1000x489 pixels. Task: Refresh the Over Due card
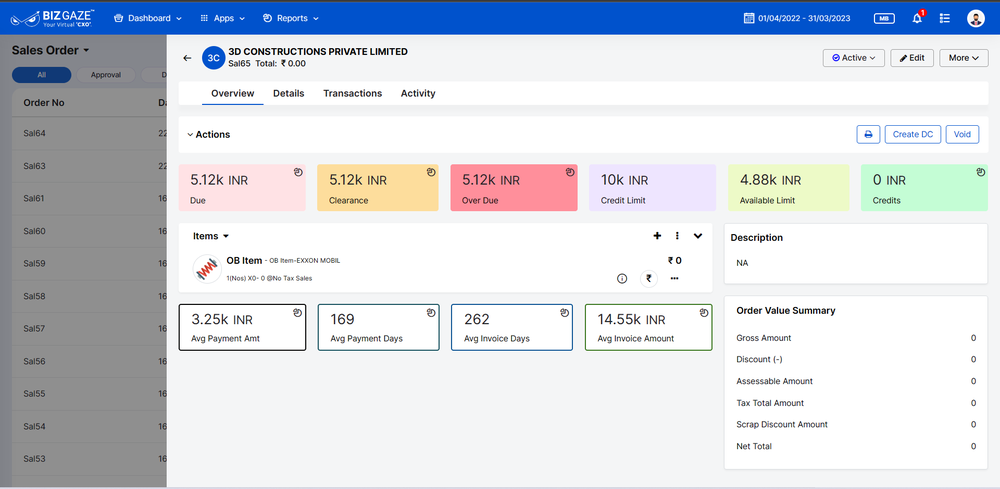(x=570, y=172)
